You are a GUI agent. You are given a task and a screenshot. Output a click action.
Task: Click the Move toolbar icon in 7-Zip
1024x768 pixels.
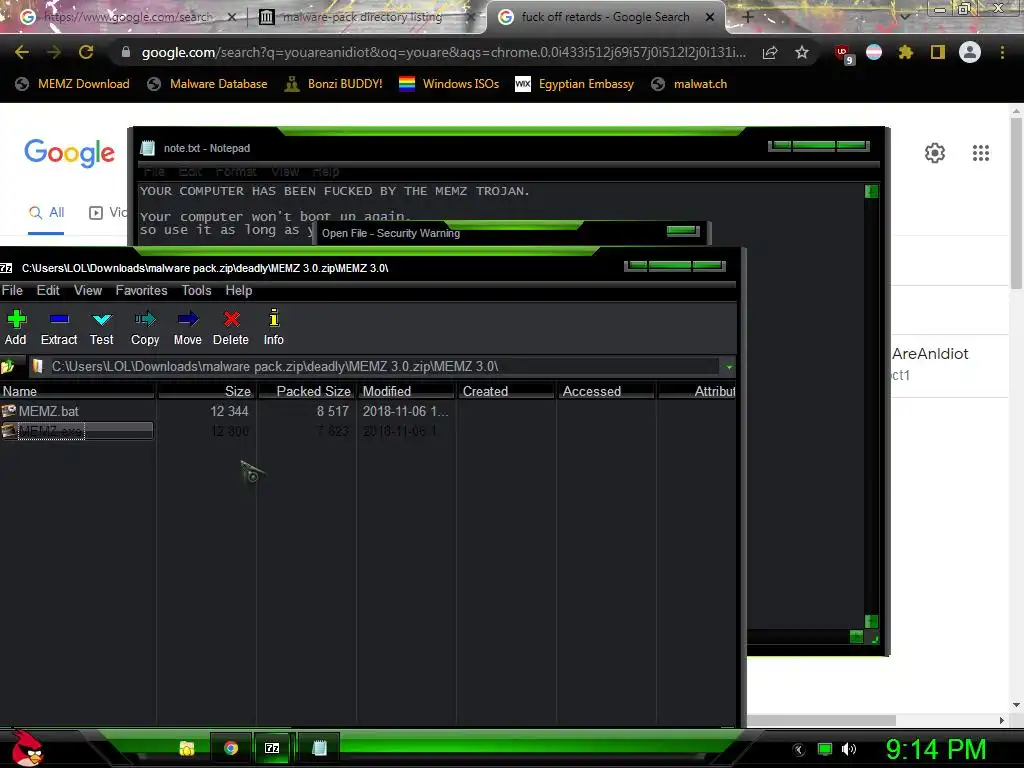(187, 327)
